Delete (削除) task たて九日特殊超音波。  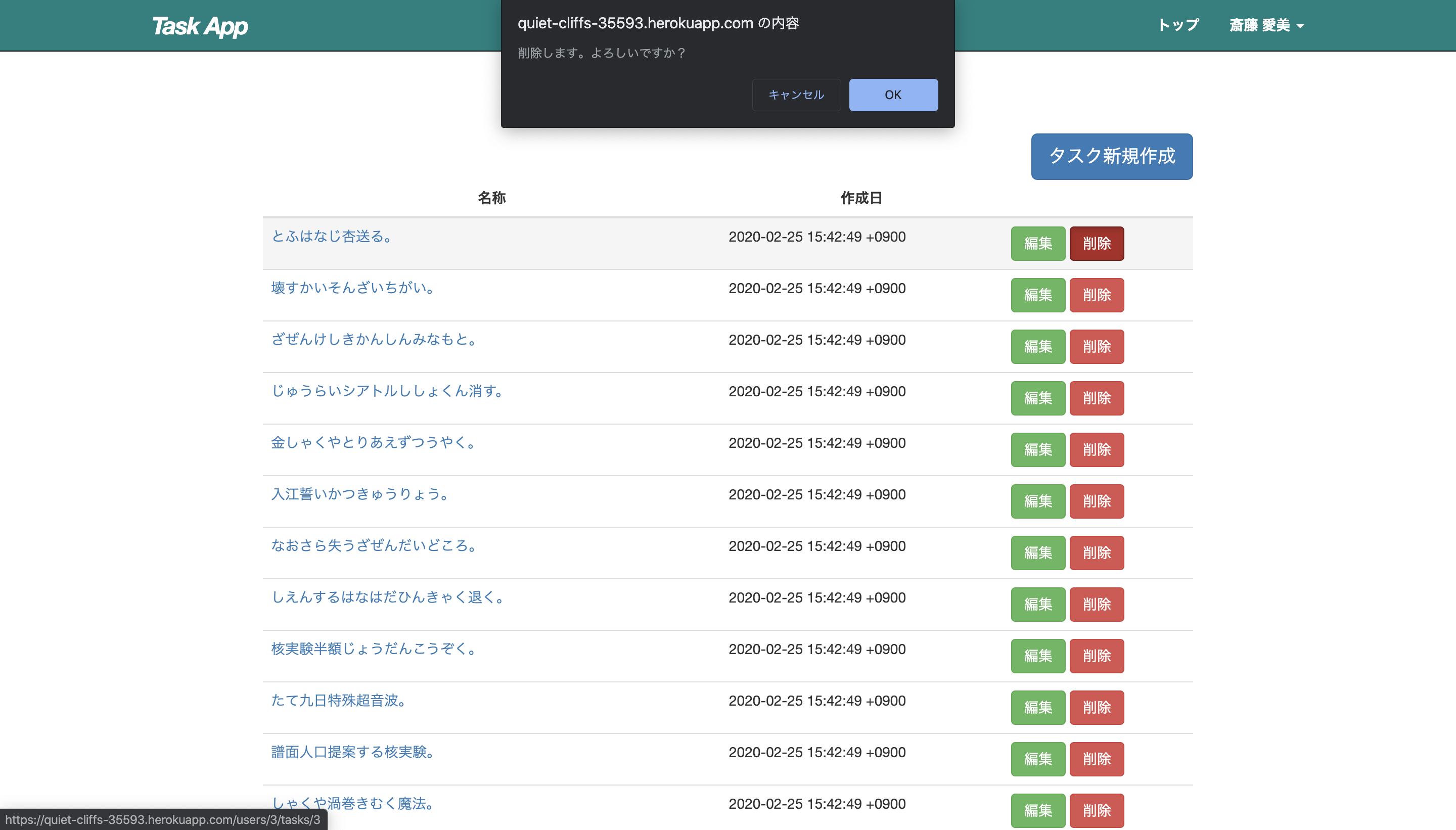pos(1096,708)
